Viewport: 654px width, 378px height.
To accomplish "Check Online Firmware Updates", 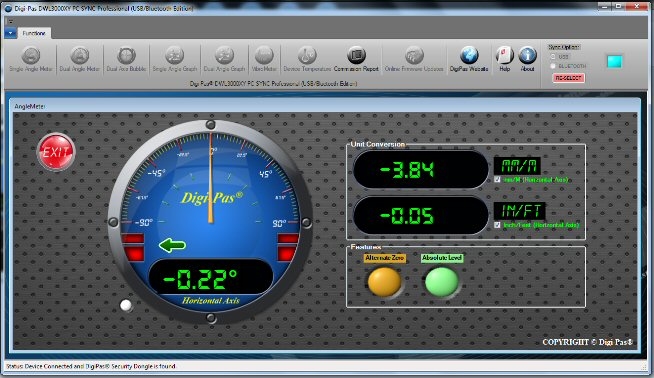I will (x=414, y=60).
